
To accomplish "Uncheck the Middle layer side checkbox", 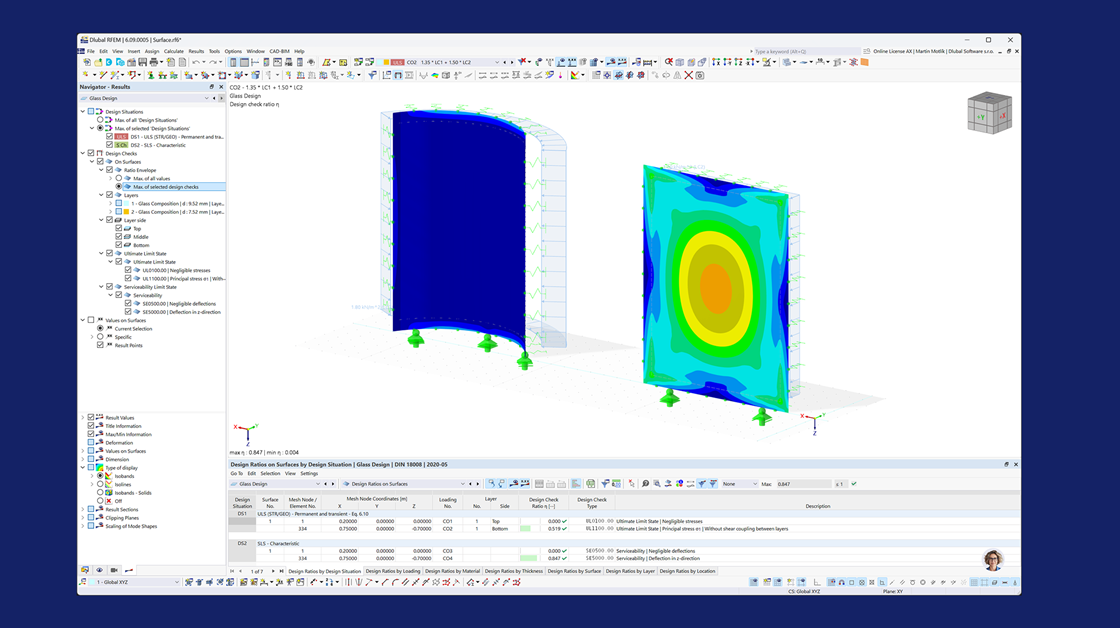I will coord(118,234).
